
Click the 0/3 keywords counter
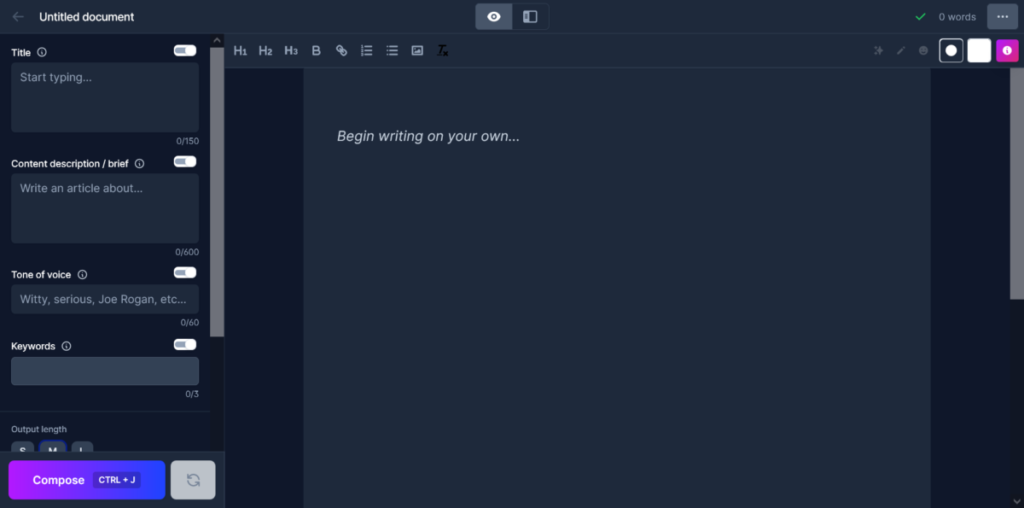[x=192, y=394]
